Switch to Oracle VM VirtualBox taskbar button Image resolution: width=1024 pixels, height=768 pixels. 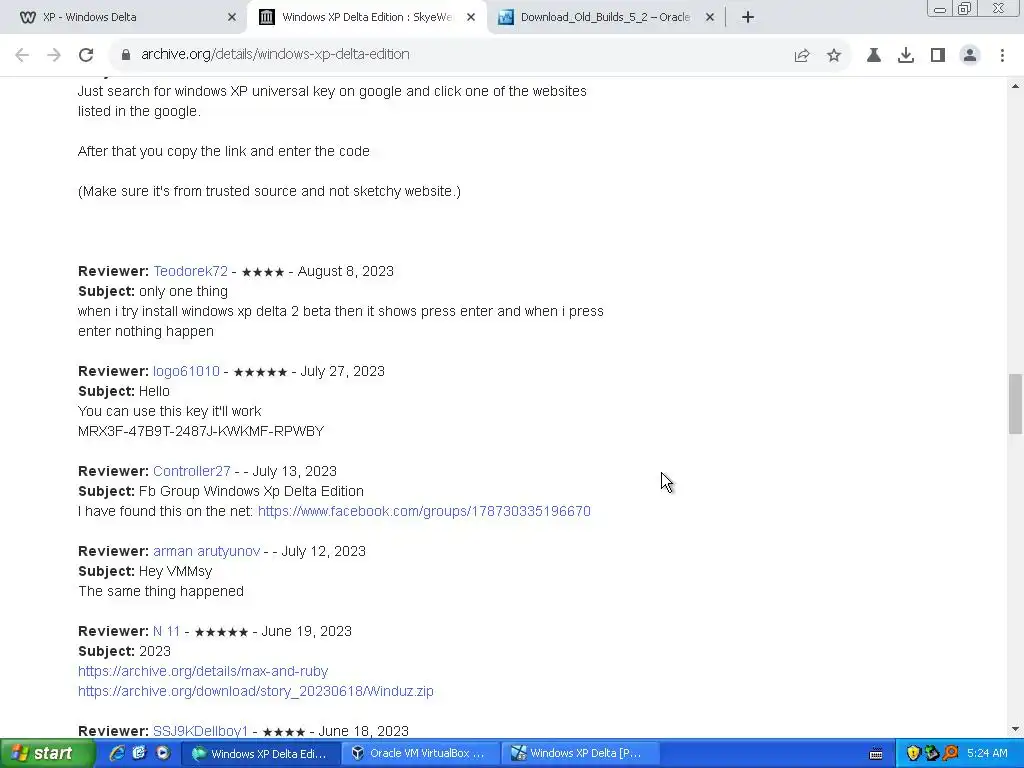421,753
